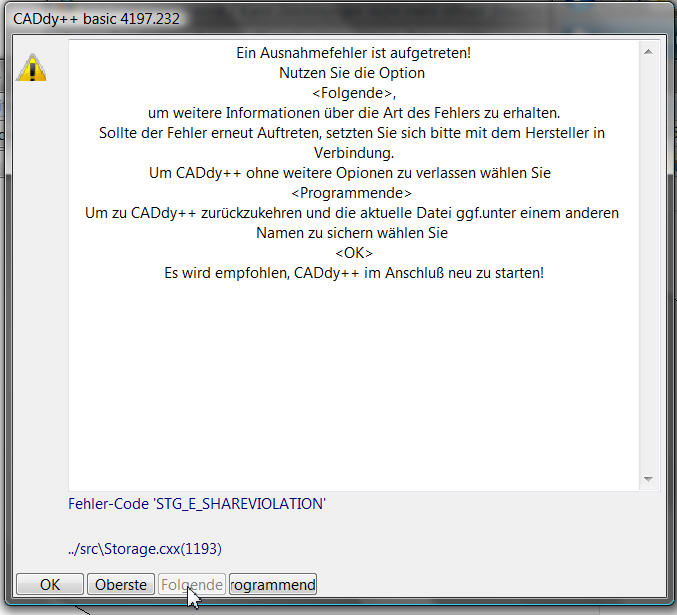Click the word 'Verbindung.' in the message

354,153
